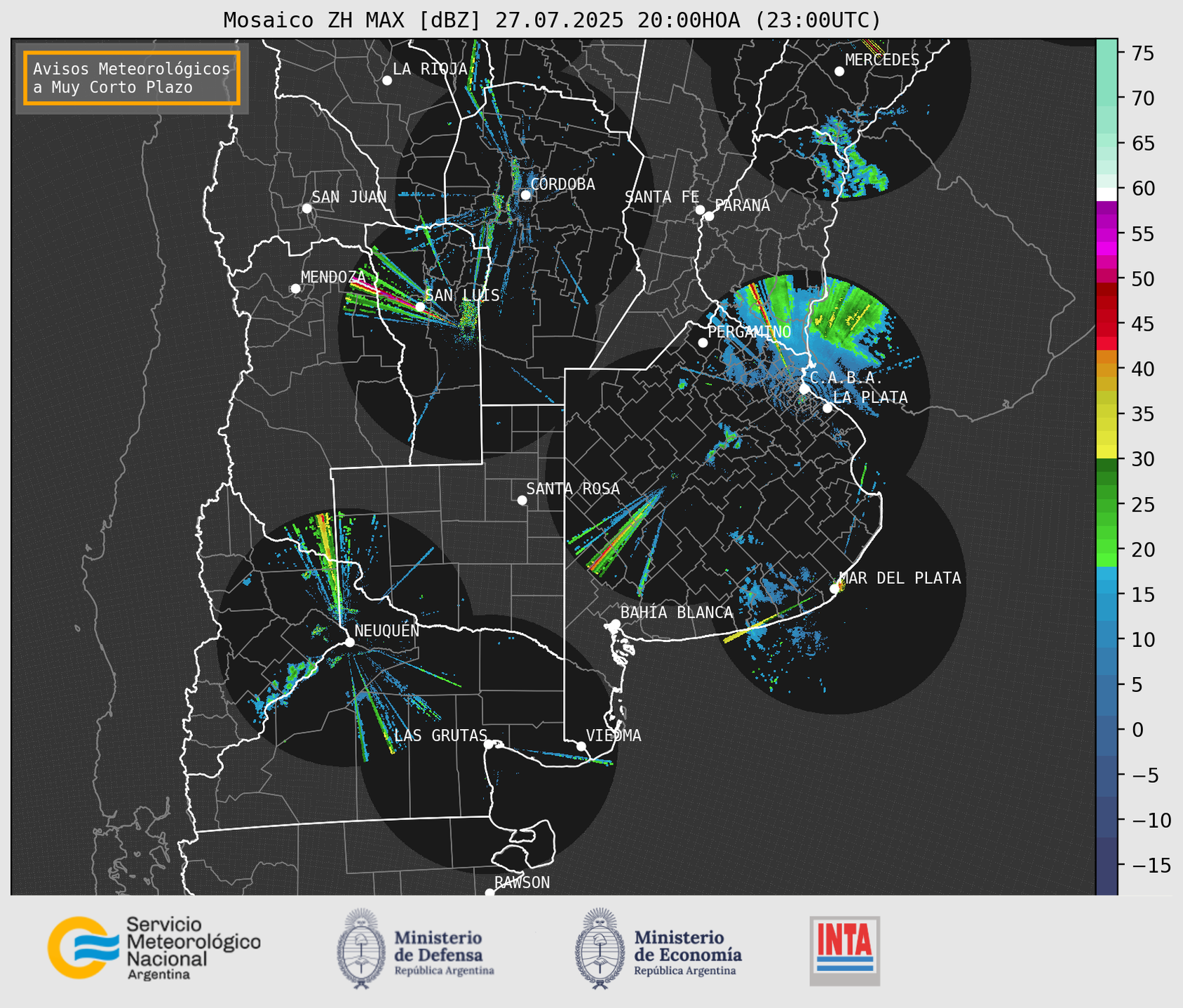Screen dimensions: 1183x1008
Task: Click the magenta 55 dBZ color band
Action: point(1107,233)
